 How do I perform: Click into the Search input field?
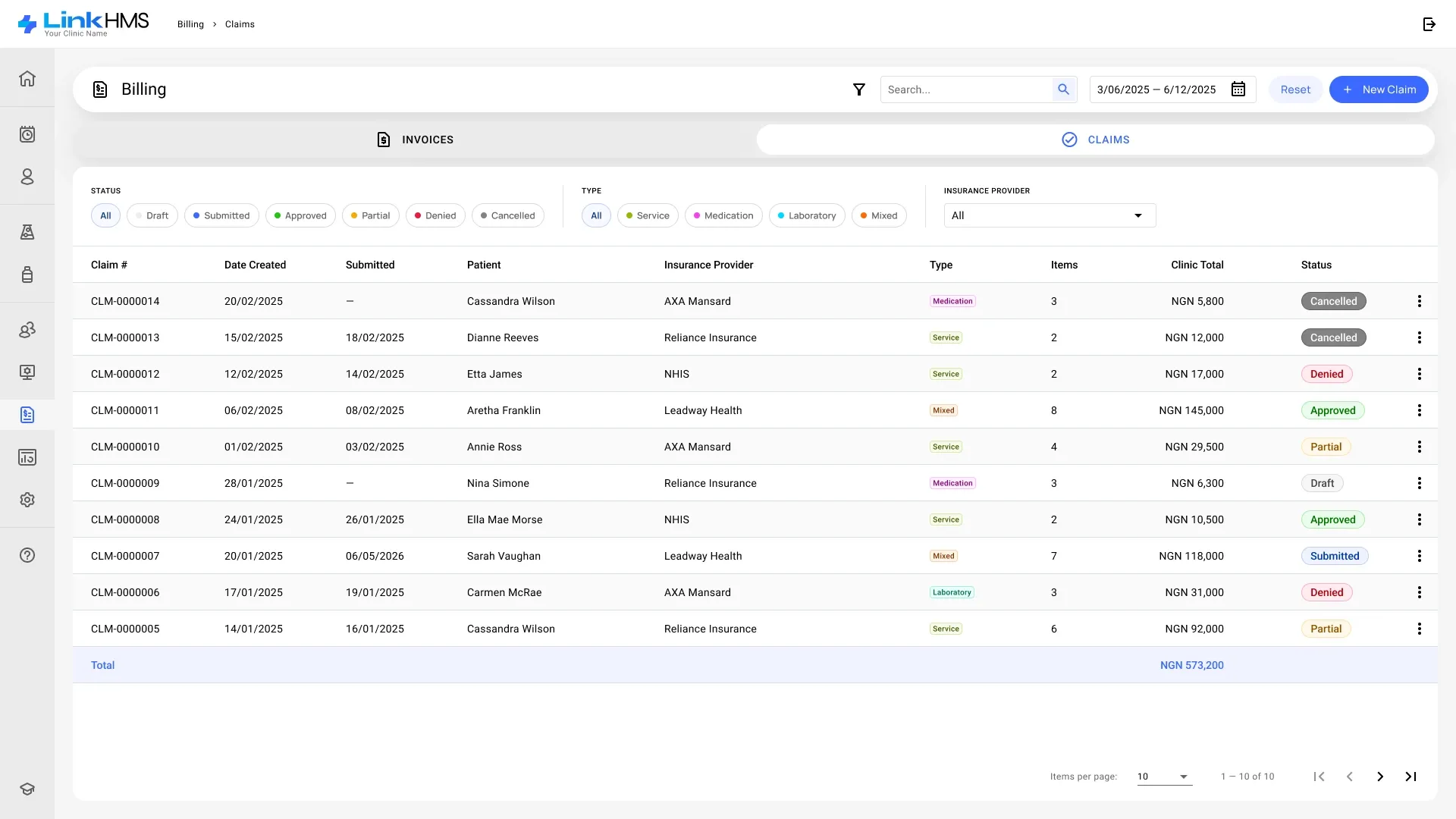pyautogui.click(x=967, y=89)
